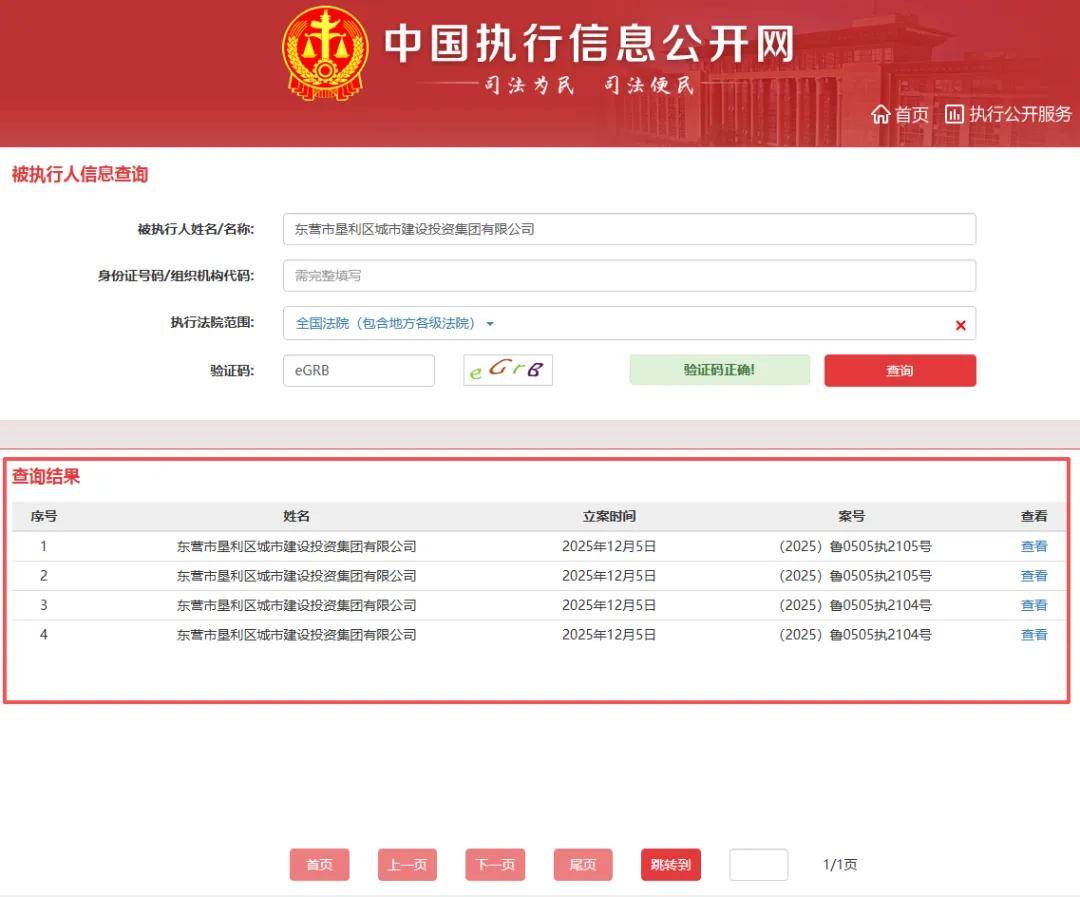The height and width of the screenshot is (897, 1080).
Task: Click the 首页 first page pagination button
Action: (319, 864)
